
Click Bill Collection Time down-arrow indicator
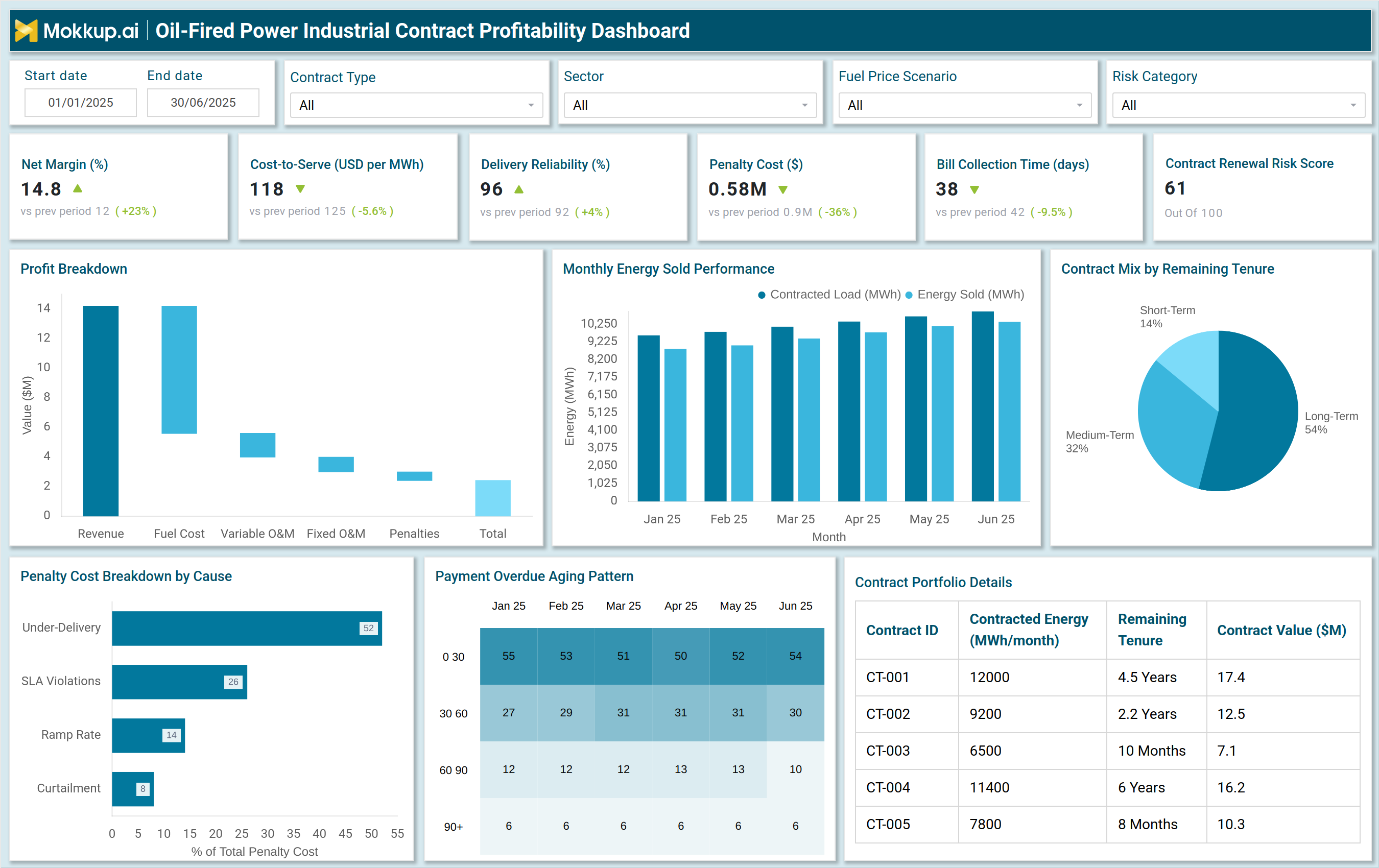[x=974, y=189]
